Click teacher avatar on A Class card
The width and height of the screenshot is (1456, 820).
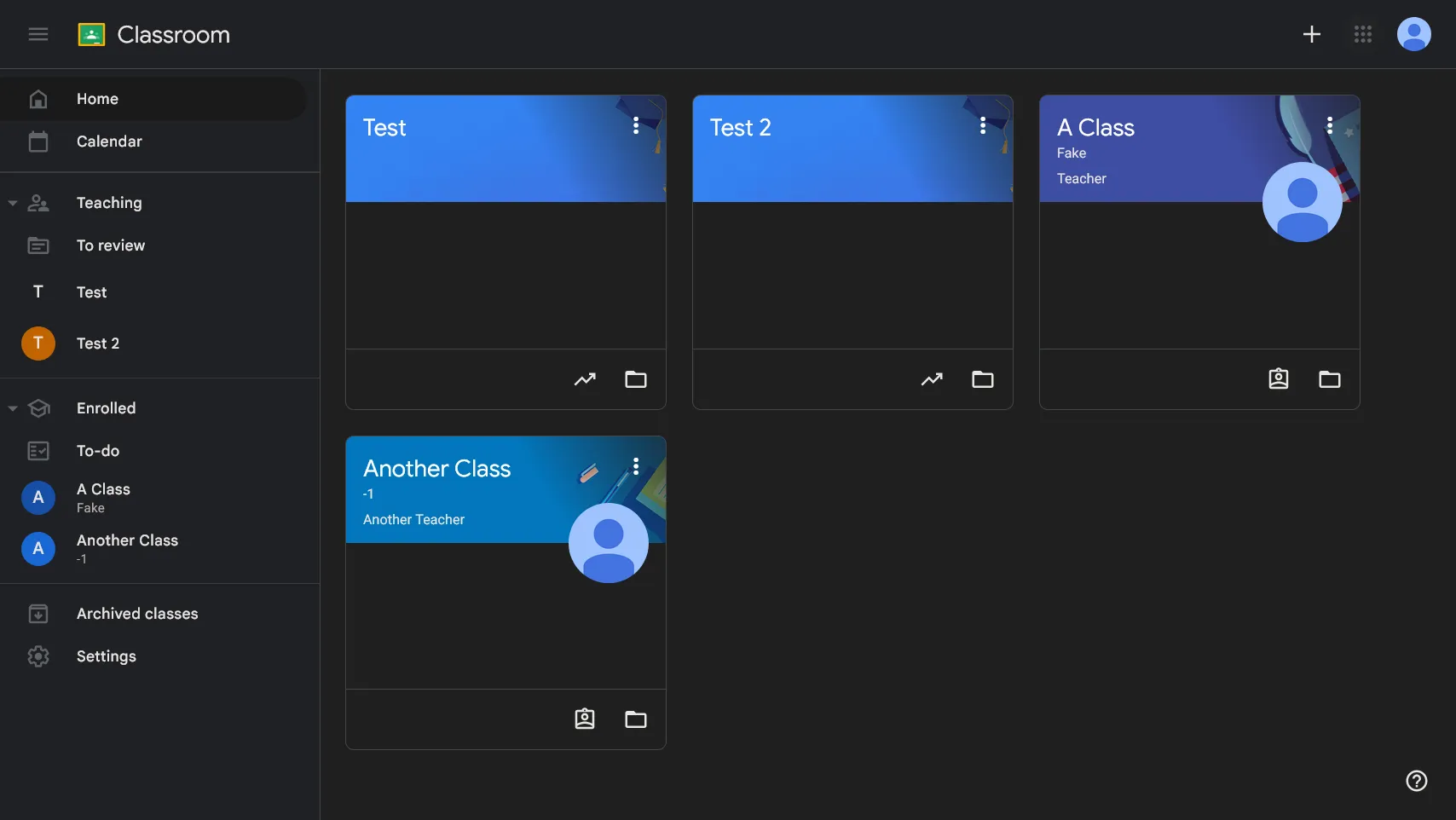coord(1303,202)
